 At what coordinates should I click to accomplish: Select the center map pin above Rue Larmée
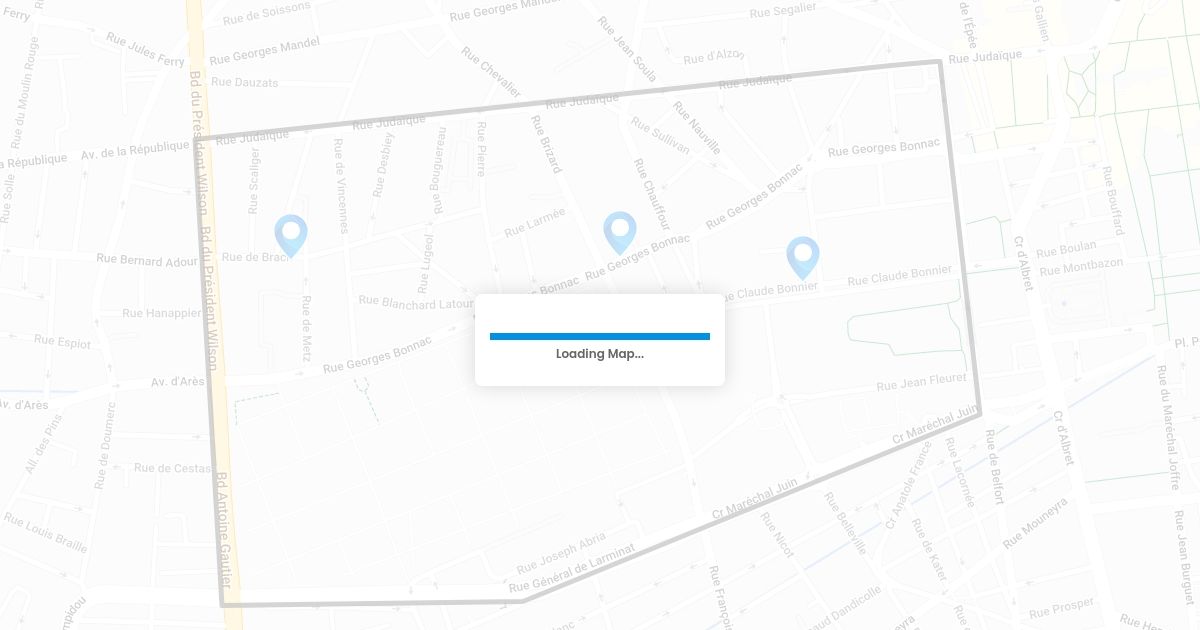tap(620, 233)
